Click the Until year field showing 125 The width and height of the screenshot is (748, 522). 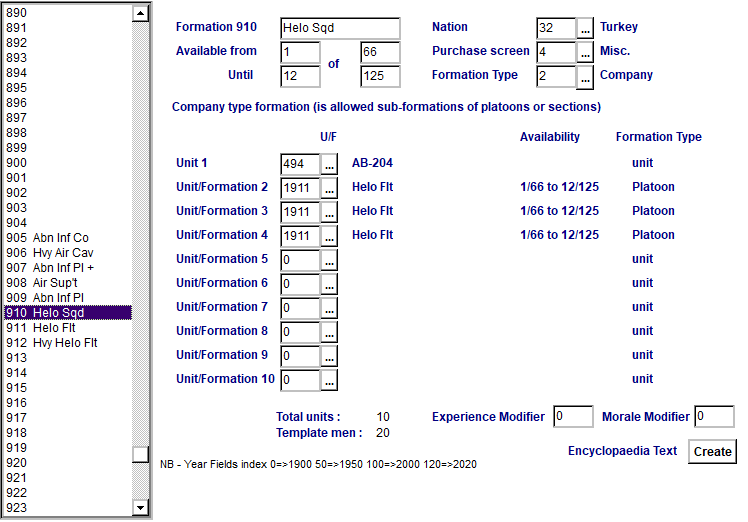380,76
